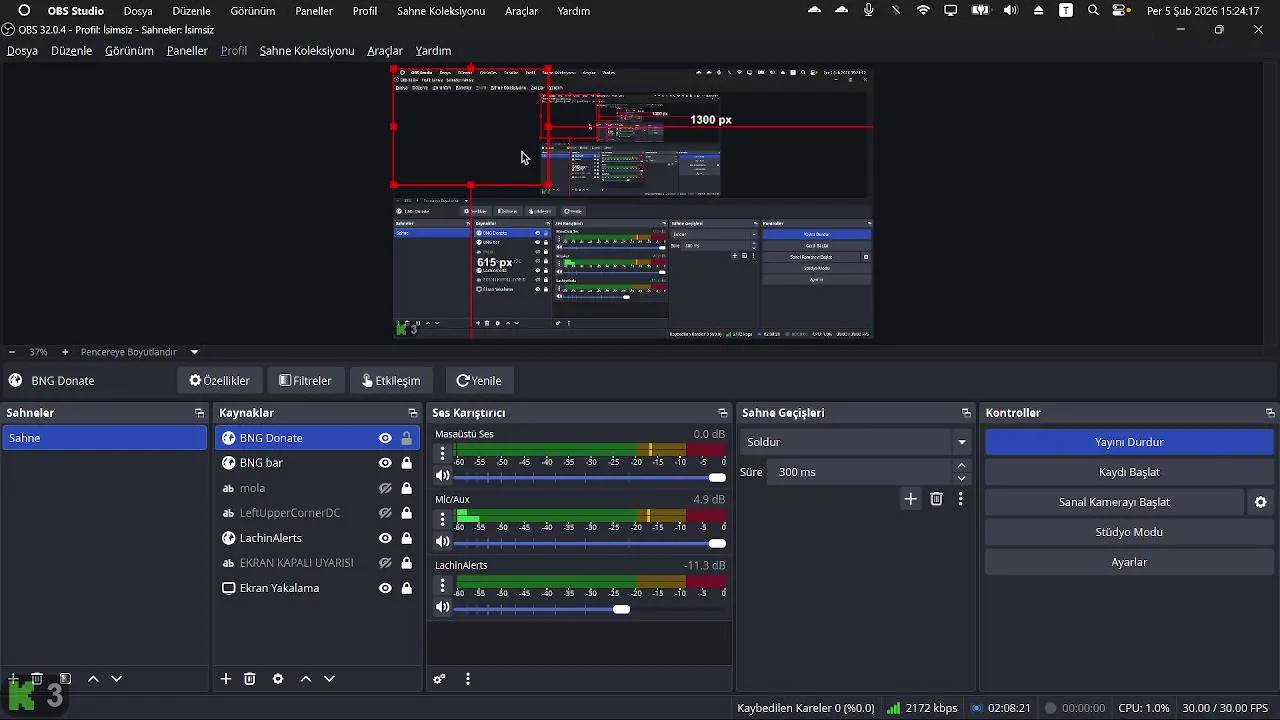1280x720 pixels.
Task: Move source up with Kaynaklar up arrow
Action: tap(306, 679)
